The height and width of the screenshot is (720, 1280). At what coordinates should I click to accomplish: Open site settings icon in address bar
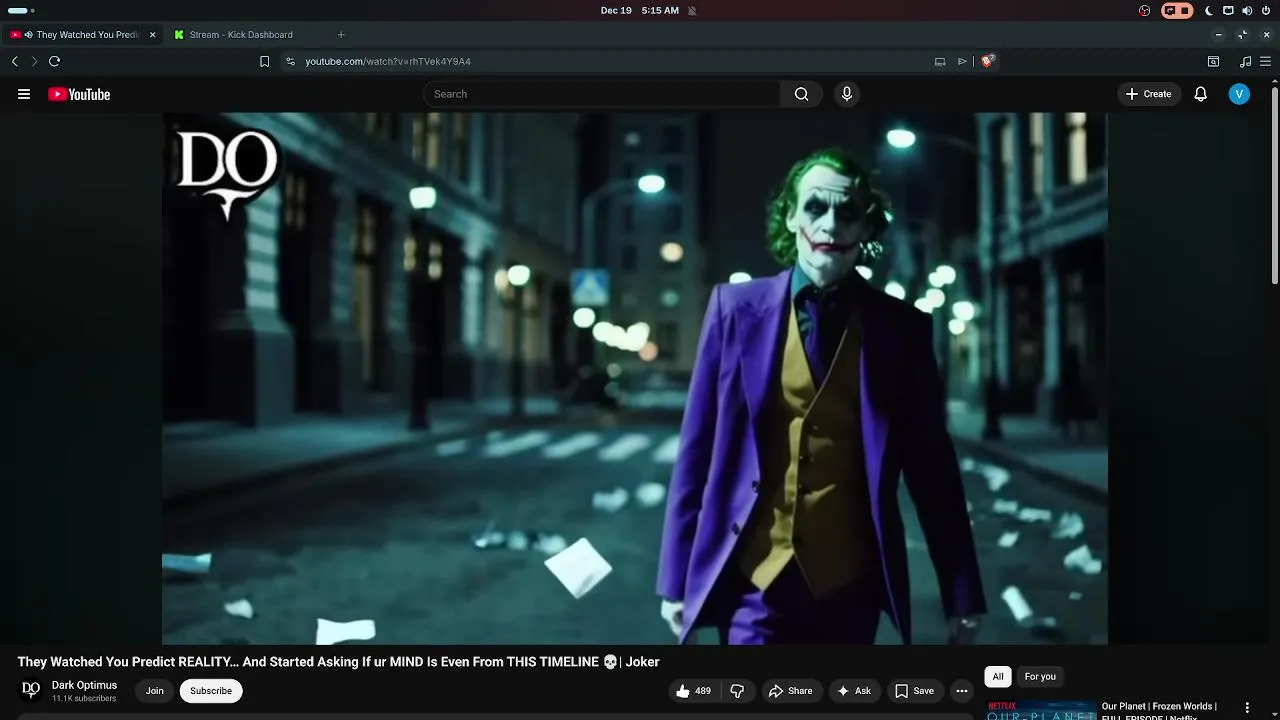[x=290, y=61]
